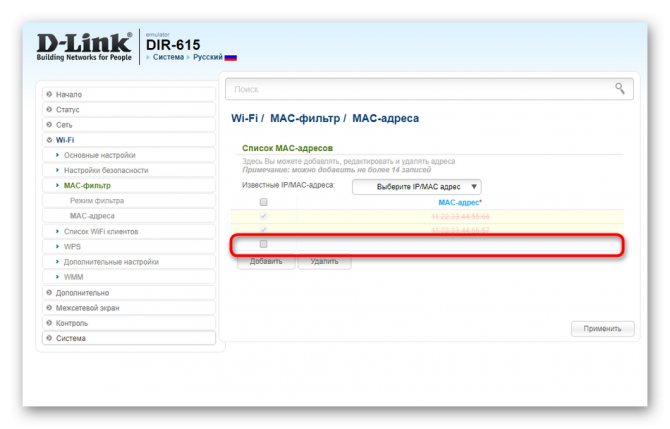Click the MAC-адрес column header
Viewport: 670px width, 429px height.
[x=460, y=203]
